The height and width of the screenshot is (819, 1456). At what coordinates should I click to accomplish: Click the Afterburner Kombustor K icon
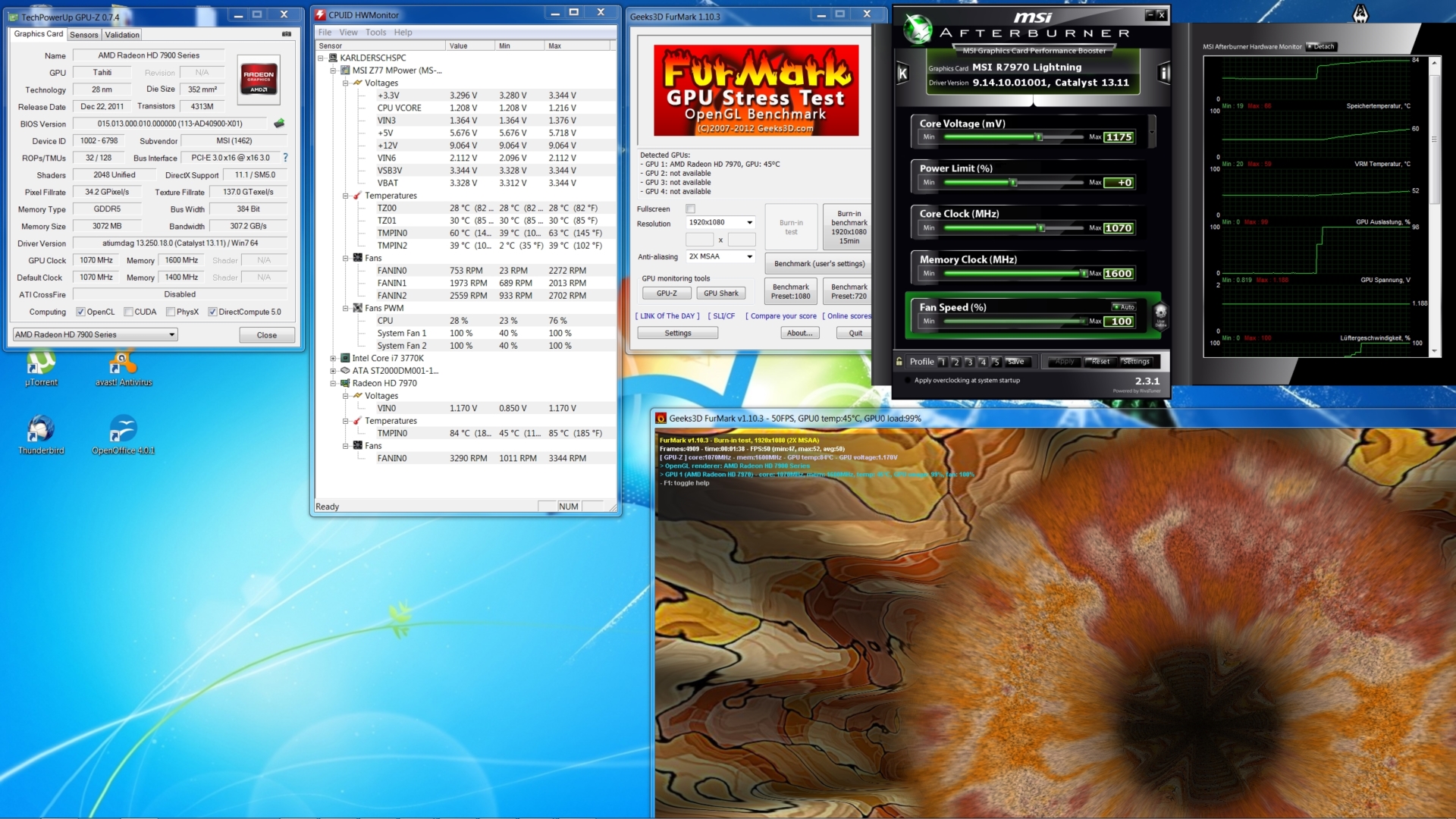[x=902, y=73]
